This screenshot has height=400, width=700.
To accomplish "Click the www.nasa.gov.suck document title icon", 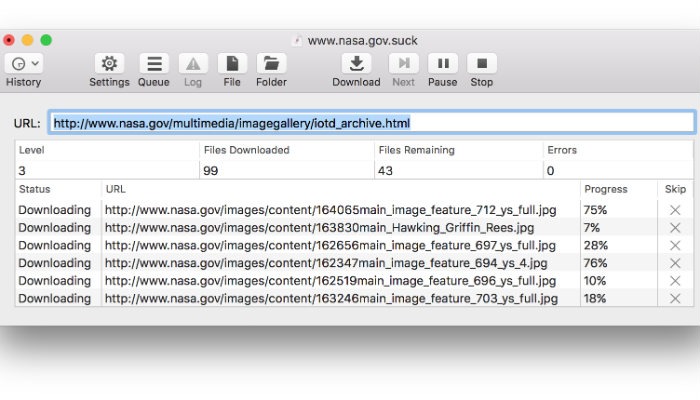I will point(297,41).
